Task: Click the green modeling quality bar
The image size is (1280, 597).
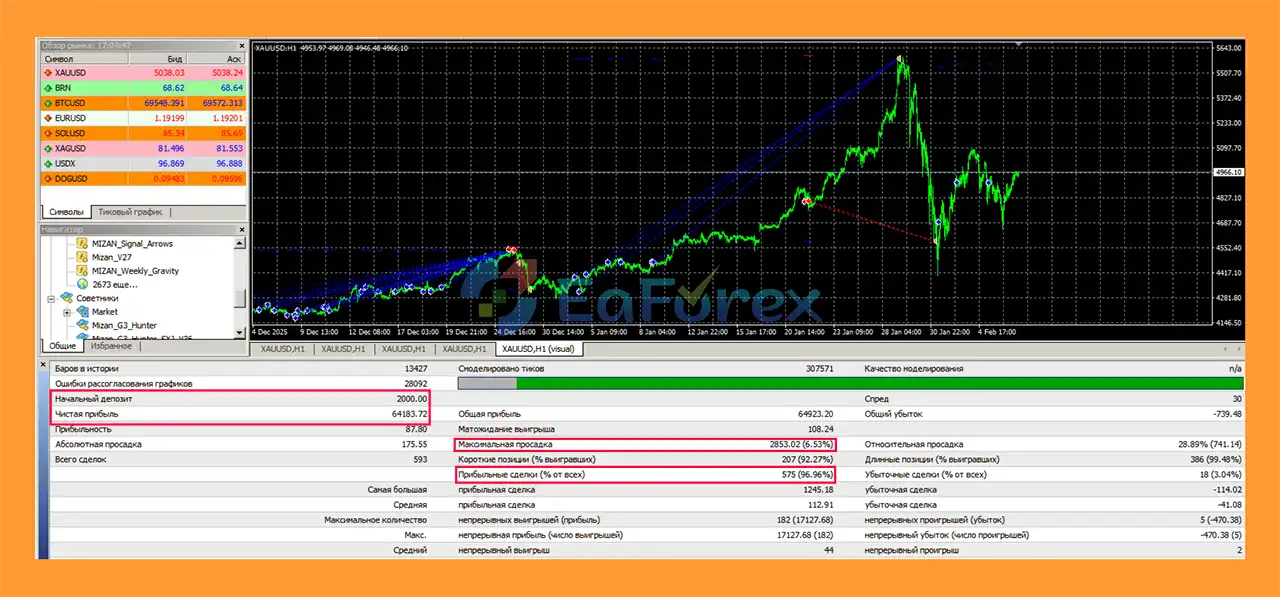Action: (880, 383)
